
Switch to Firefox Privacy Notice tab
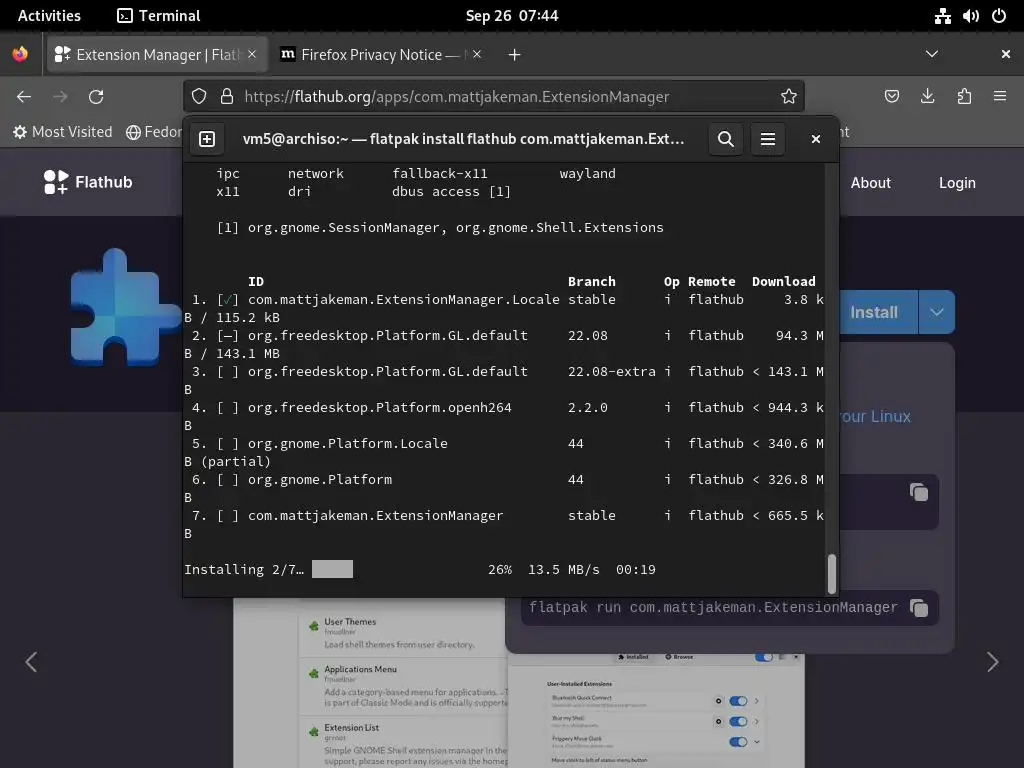(380, 54)
